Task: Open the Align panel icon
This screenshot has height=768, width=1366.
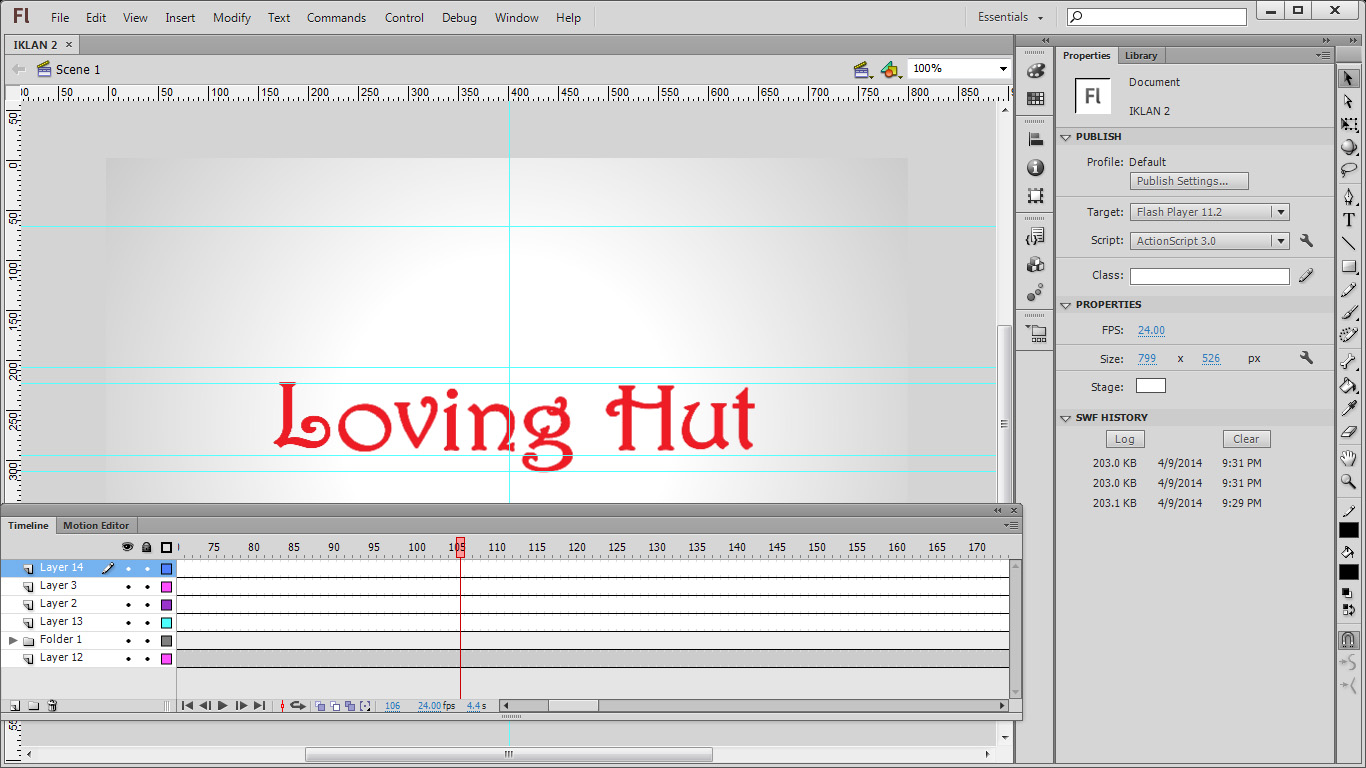Action: pos(1035,139)
